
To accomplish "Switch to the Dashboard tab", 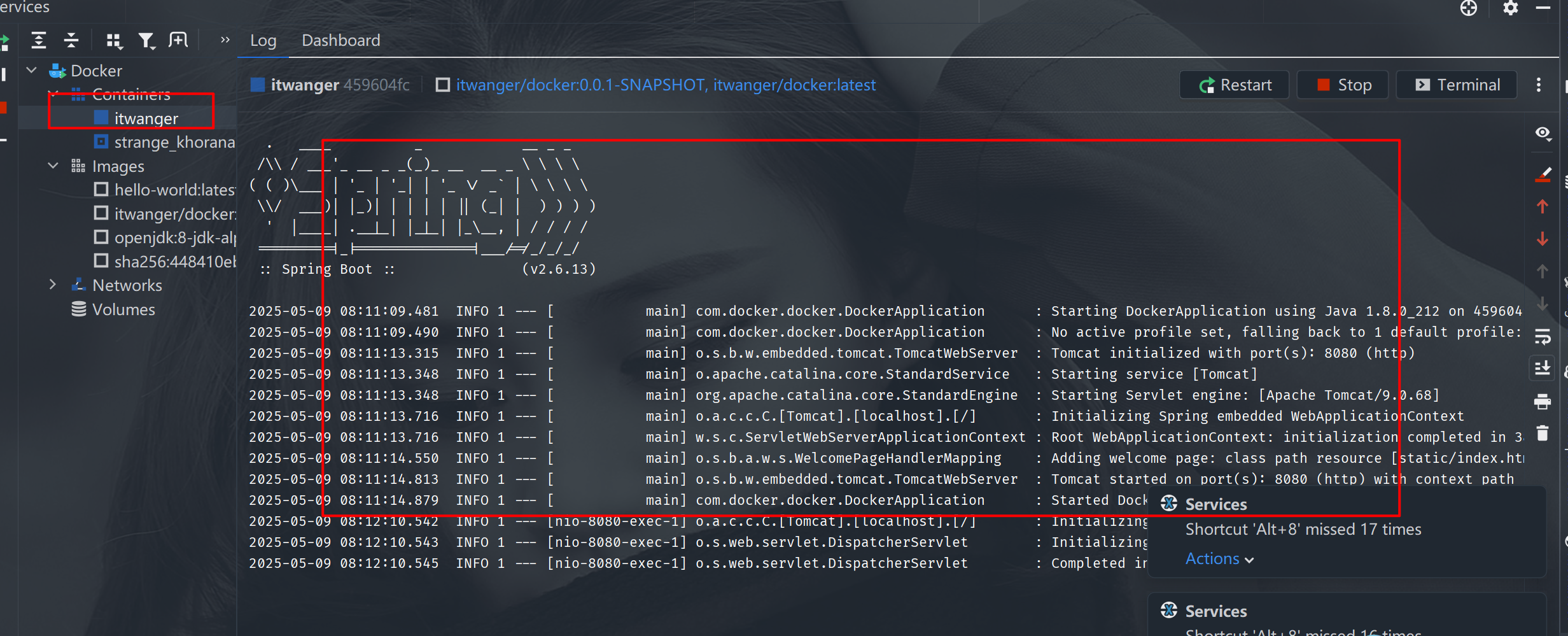I will point(340,41).
